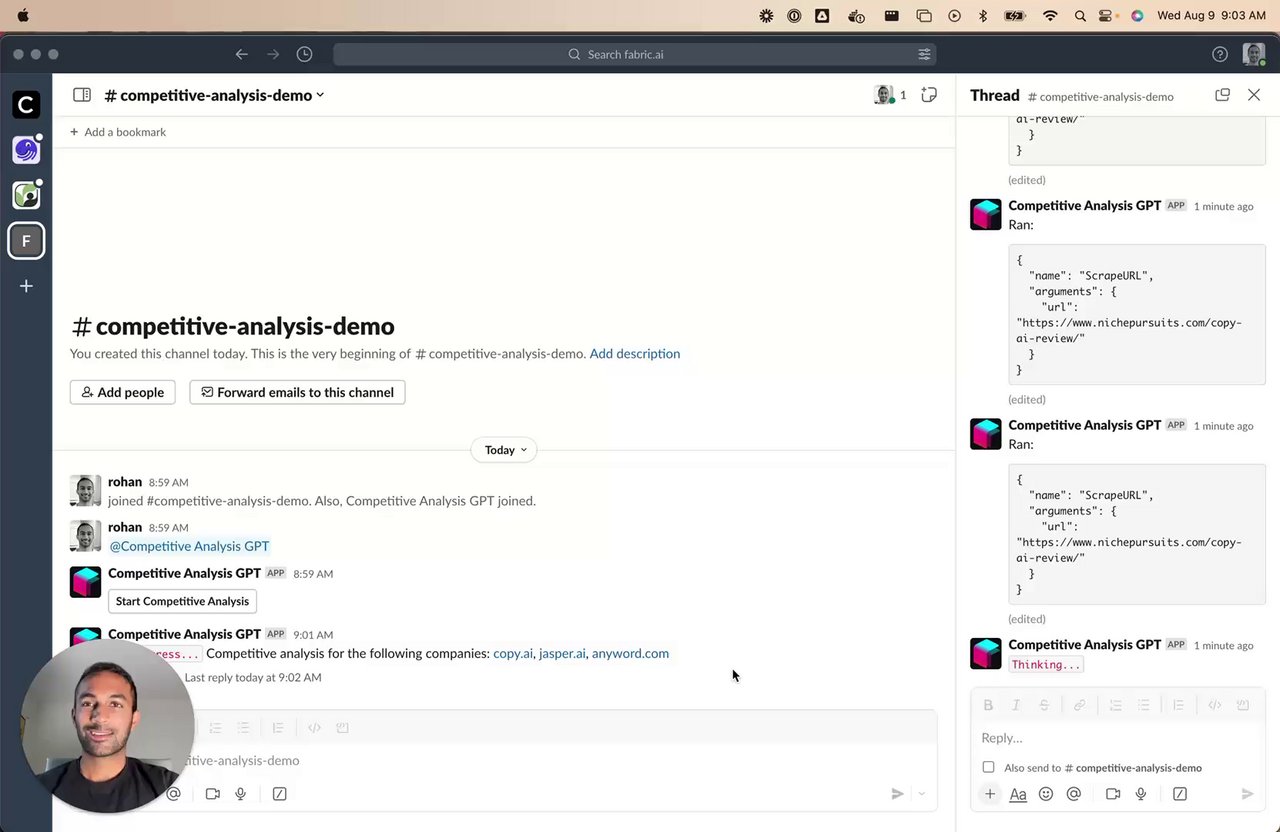Click Thinking... status text in thread

(x=1046, y=664)
